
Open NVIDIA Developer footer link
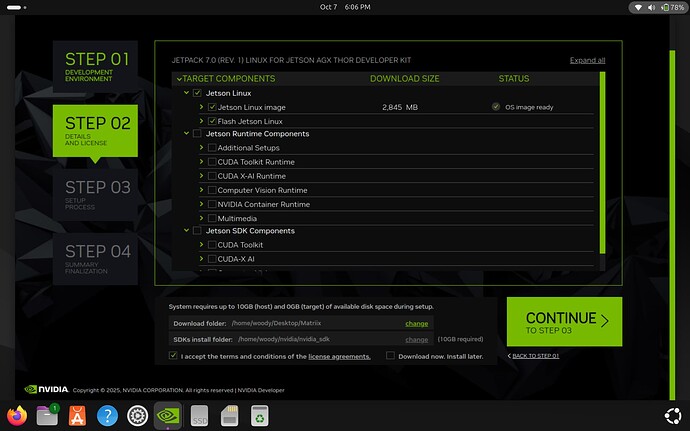pyautogui.click(x=261, y=390)
